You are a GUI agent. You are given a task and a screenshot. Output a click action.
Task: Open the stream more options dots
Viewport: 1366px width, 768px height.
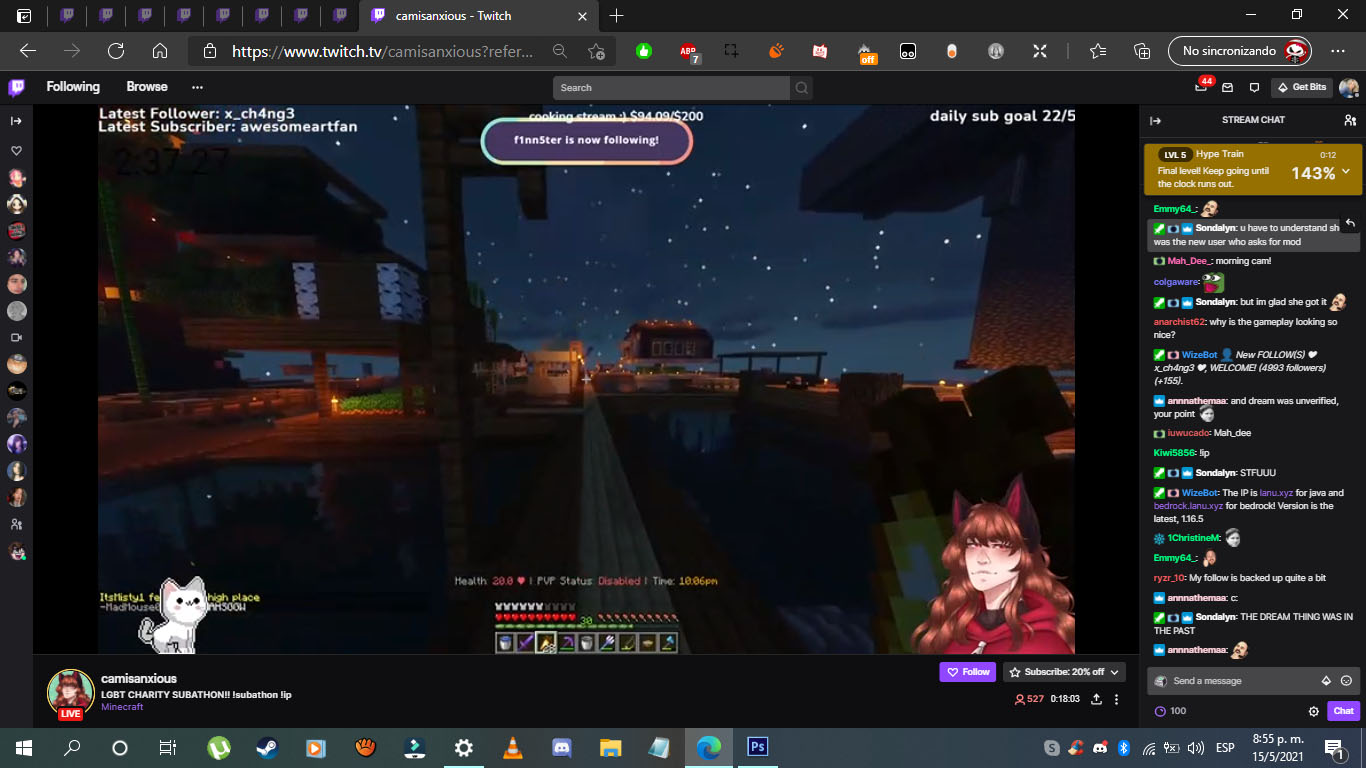(x=1117, y=699)
